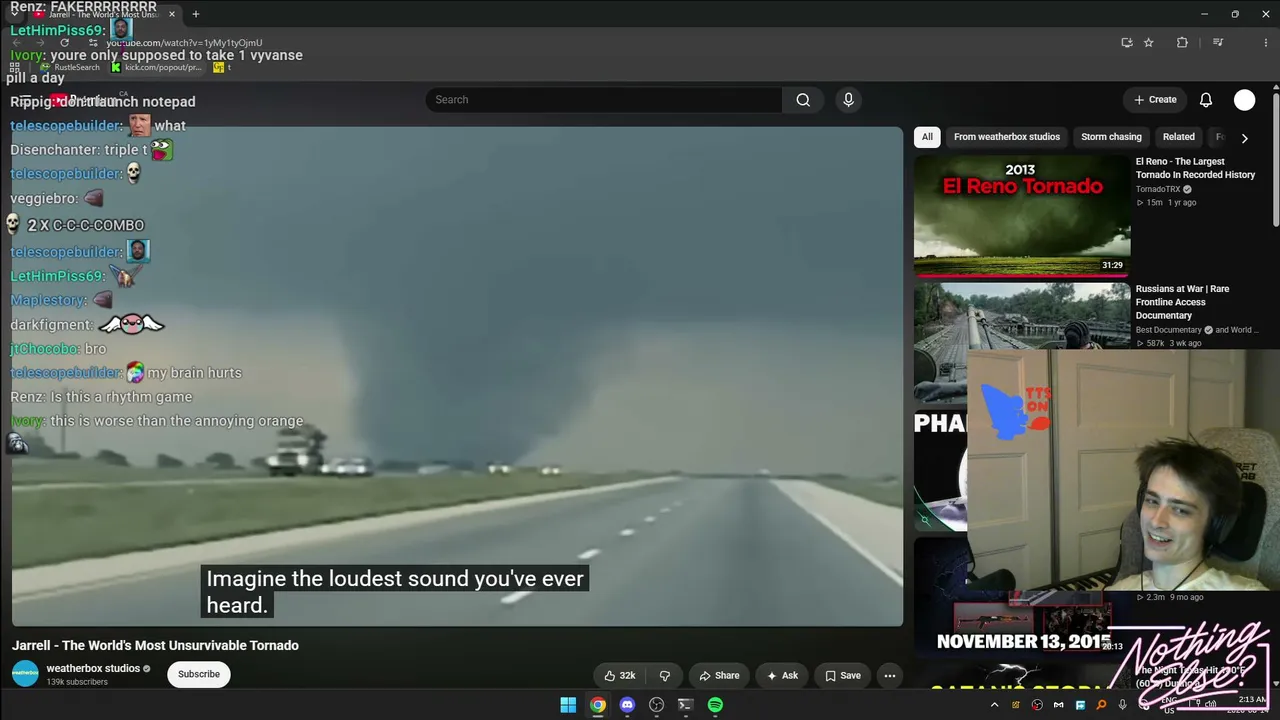The width and height of the screenshot is (1280, 720).
Task: Open the YouTube account avatar menu
Action: (x=1244, y=100)
